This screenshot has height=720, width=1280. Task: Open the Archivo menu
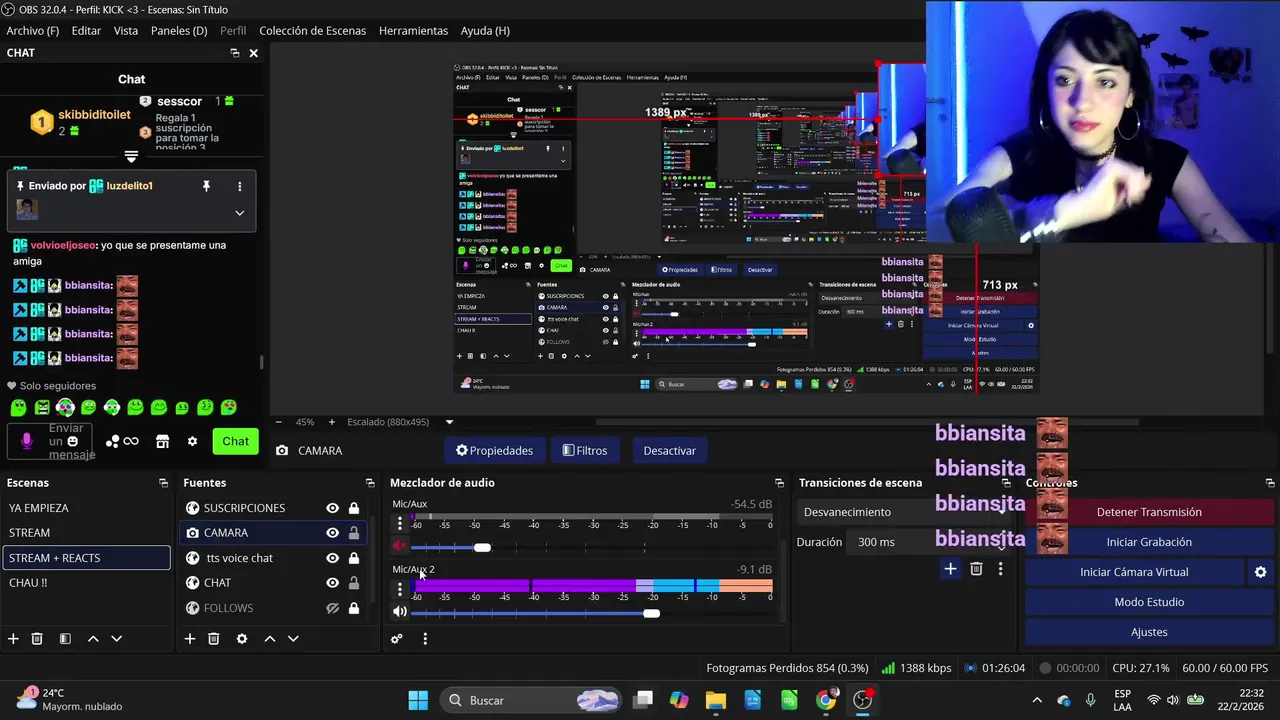(33, 31)
